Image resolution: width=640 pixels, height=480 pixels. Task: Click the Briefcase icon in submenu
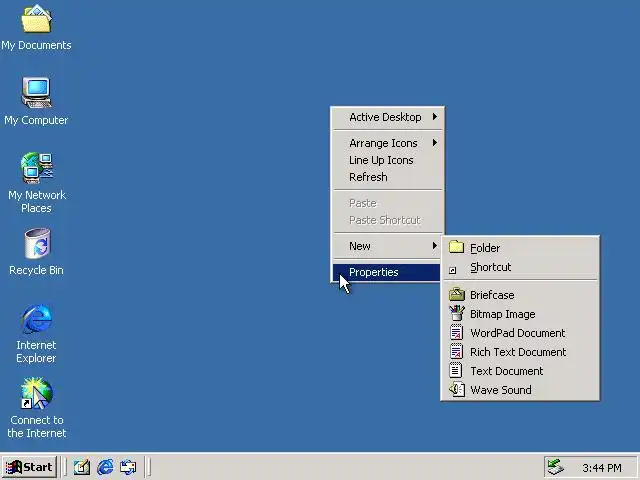(x=457, y=294)
